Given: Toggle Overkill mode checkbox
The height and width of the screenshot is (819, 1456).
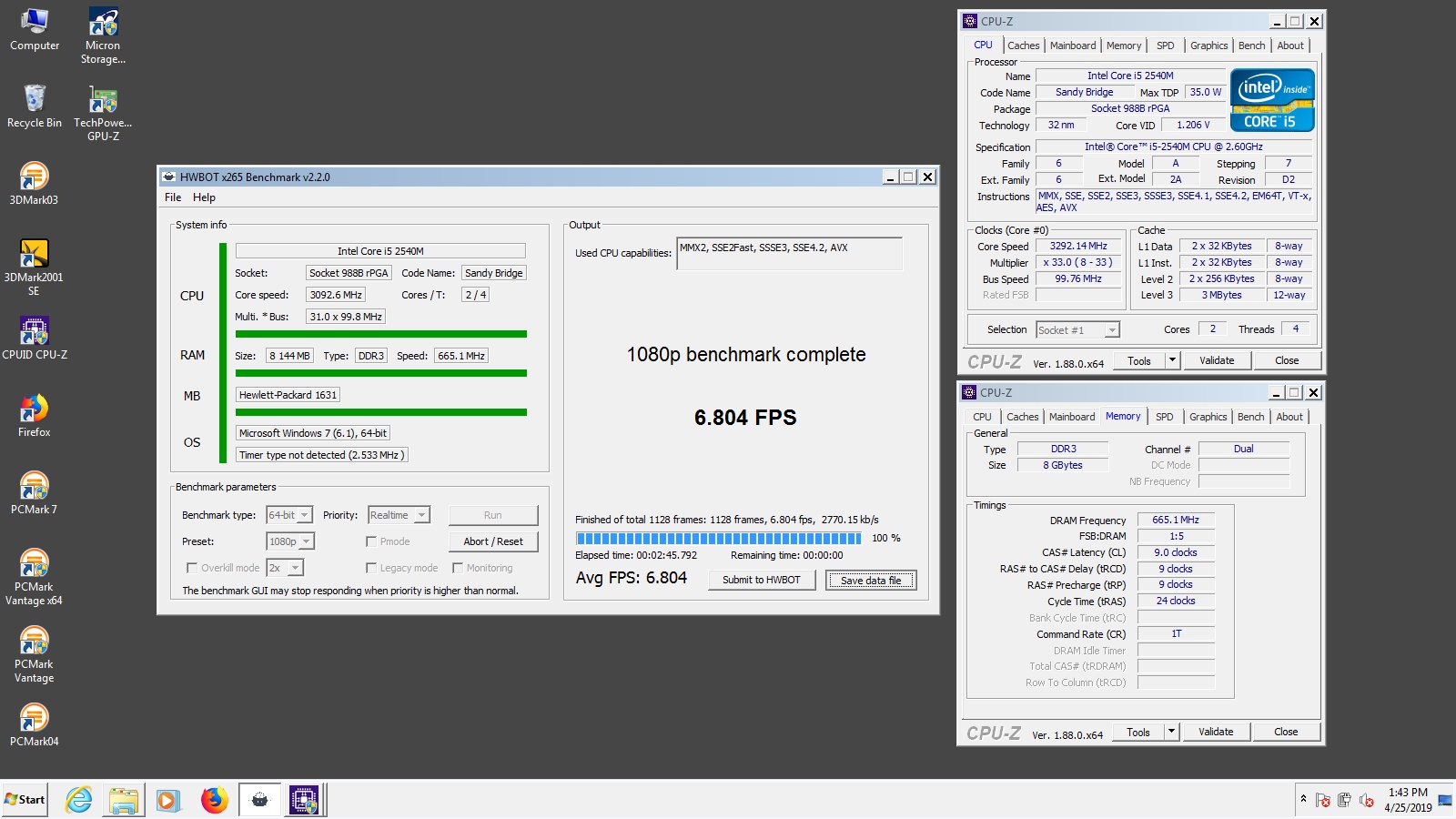Looking at the screenshot, I should 192,567.
